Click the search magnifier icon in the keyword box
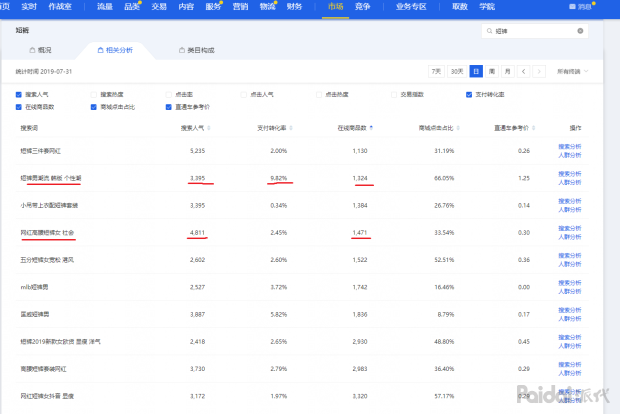The height and width of the screenshot is (414, 620). pyautogui.click(x=489, y=31)
